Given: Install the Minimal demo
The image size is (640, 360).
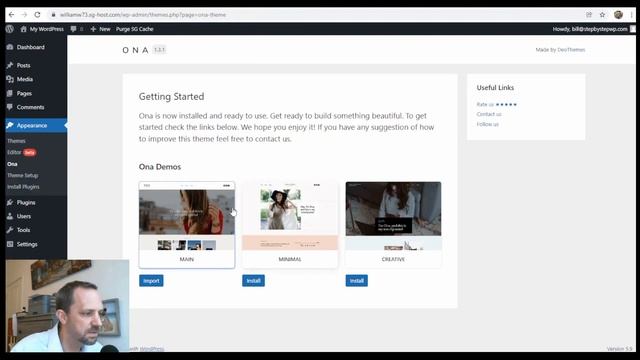Looking at the screenshot, I should point(253,281).
